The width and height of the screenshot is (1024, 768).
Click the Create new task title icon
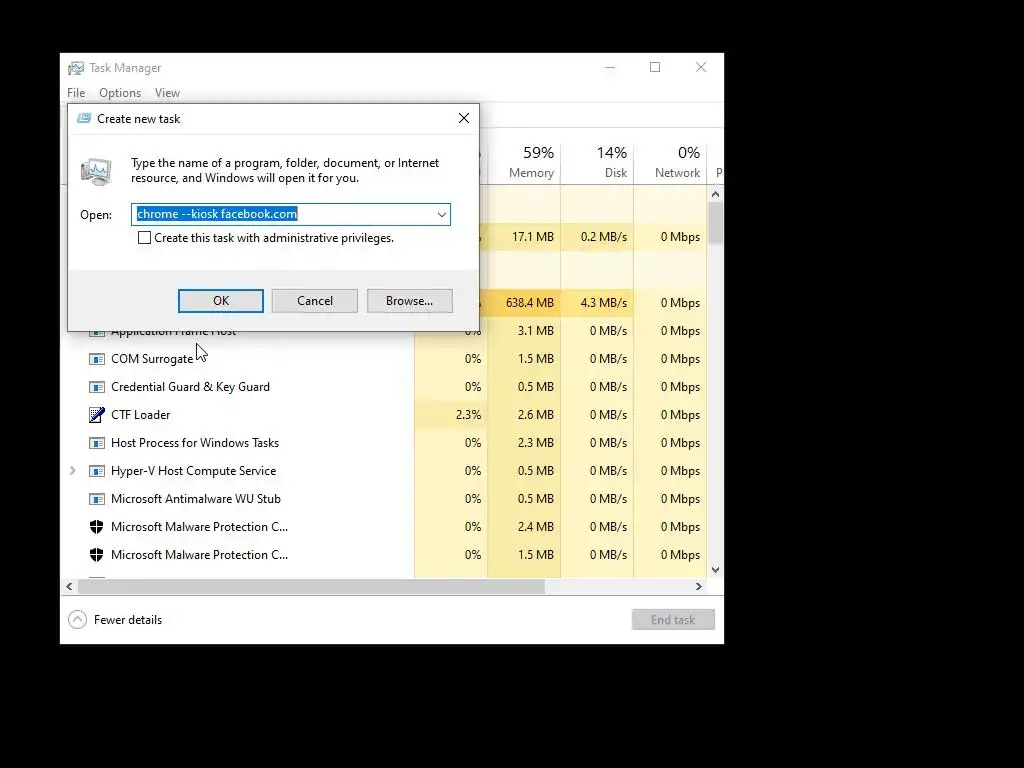coord(84,118)
